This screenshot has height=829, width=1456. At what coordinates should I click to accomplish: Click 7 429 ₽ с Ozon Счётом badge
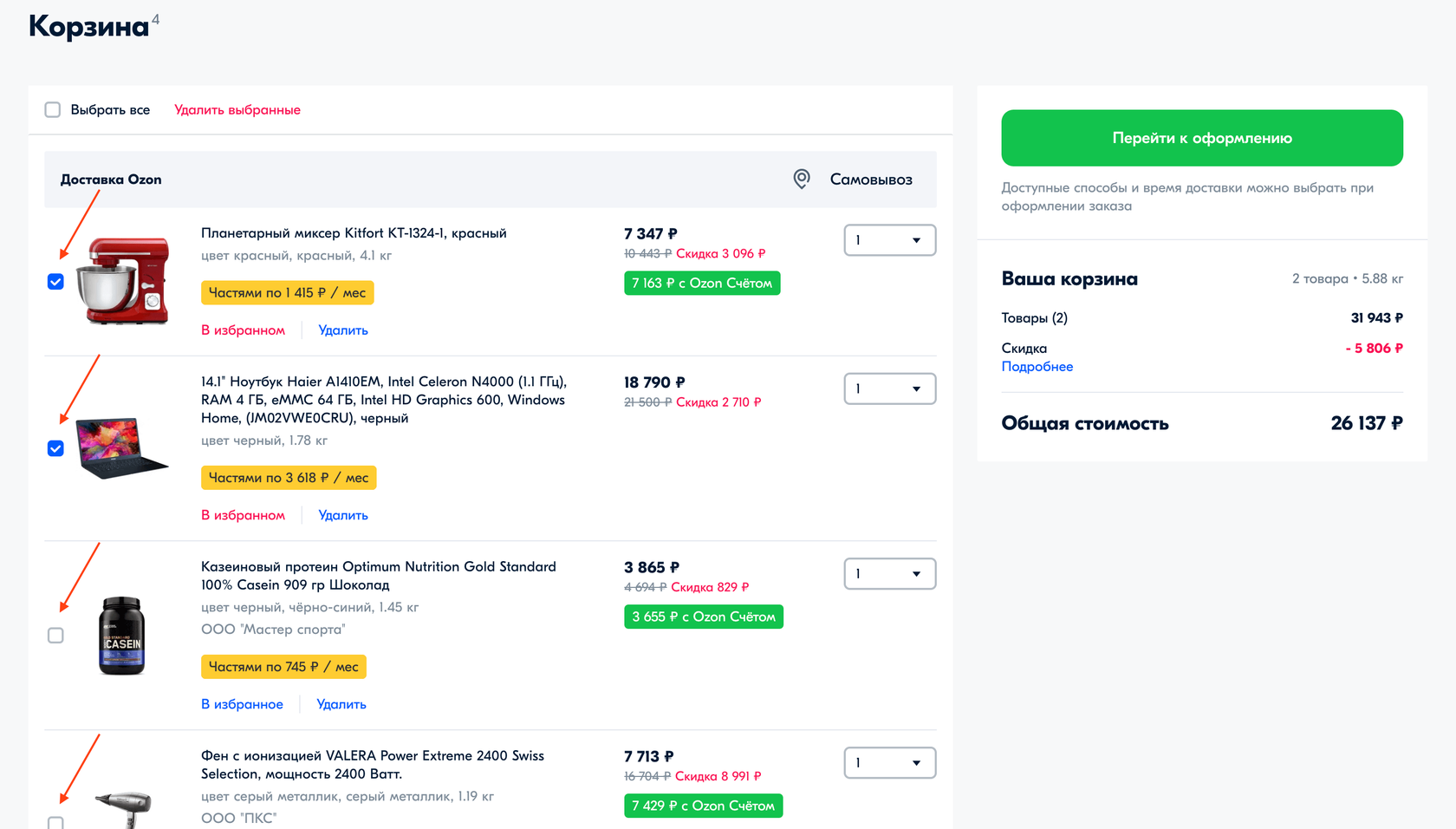(704, 806)
